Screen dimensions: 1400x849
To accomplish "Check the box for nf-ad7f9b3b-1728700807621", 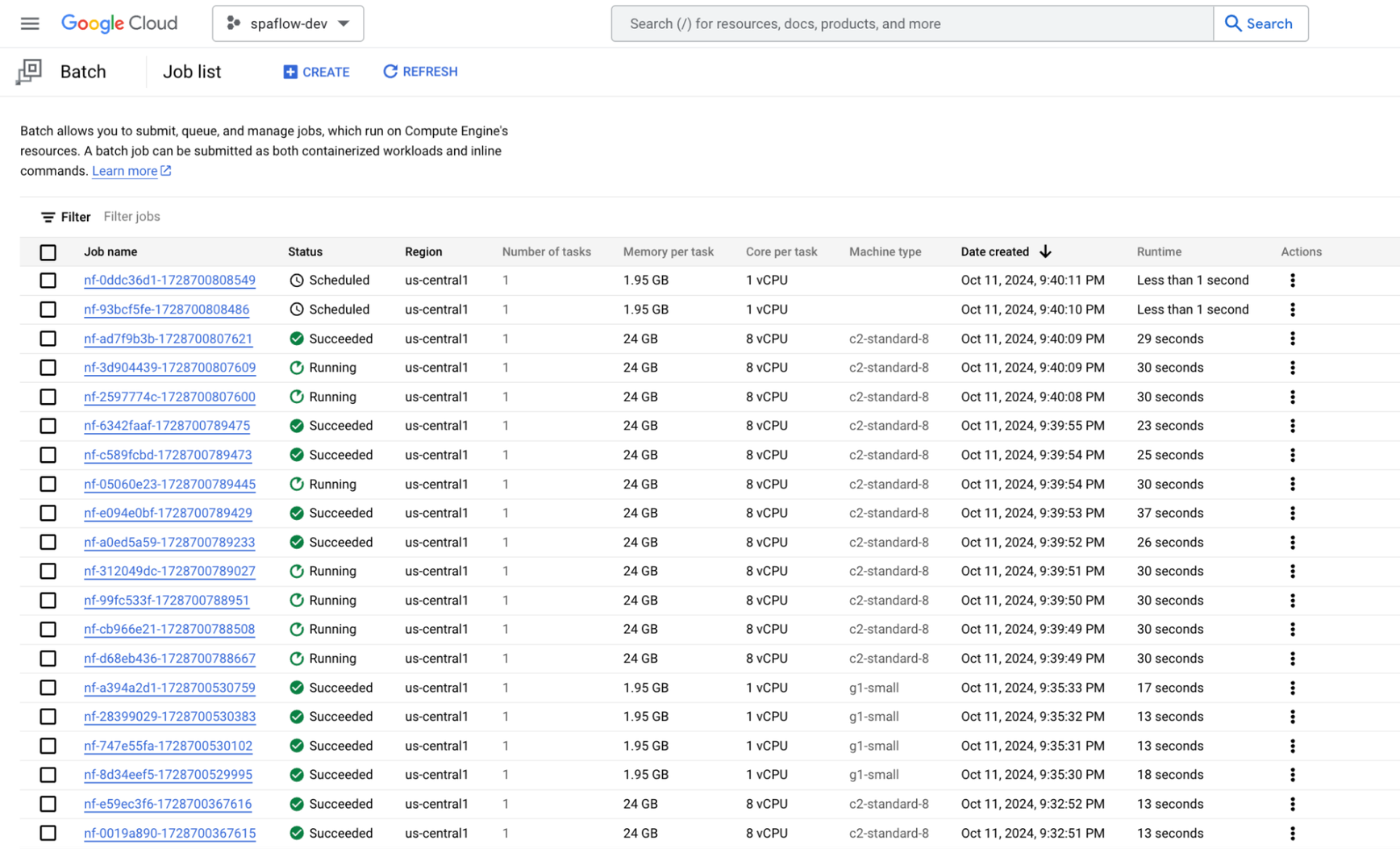I will (48, 339).
